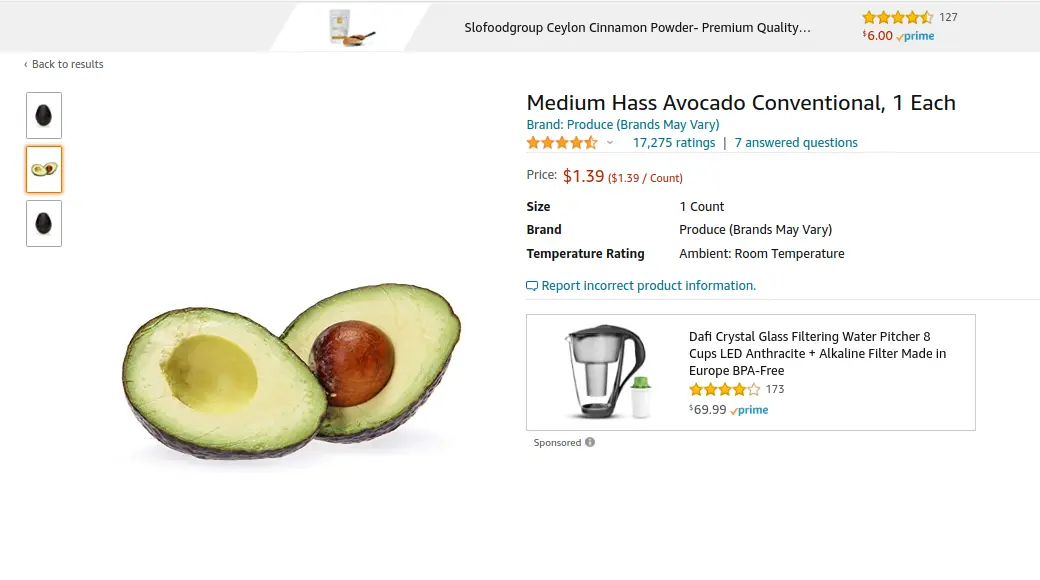Click the water pitcher product image
This screenshot has width=1040, height=580.
tap(600, 372)
